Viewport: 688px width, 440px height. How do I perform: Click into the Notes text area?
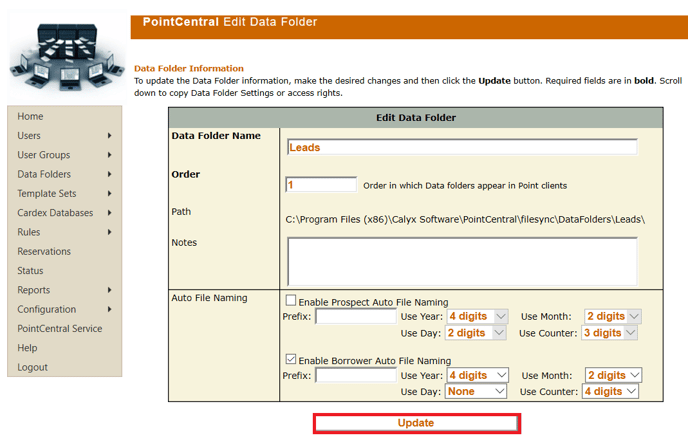pyautogui.click(x=462, y=261)
